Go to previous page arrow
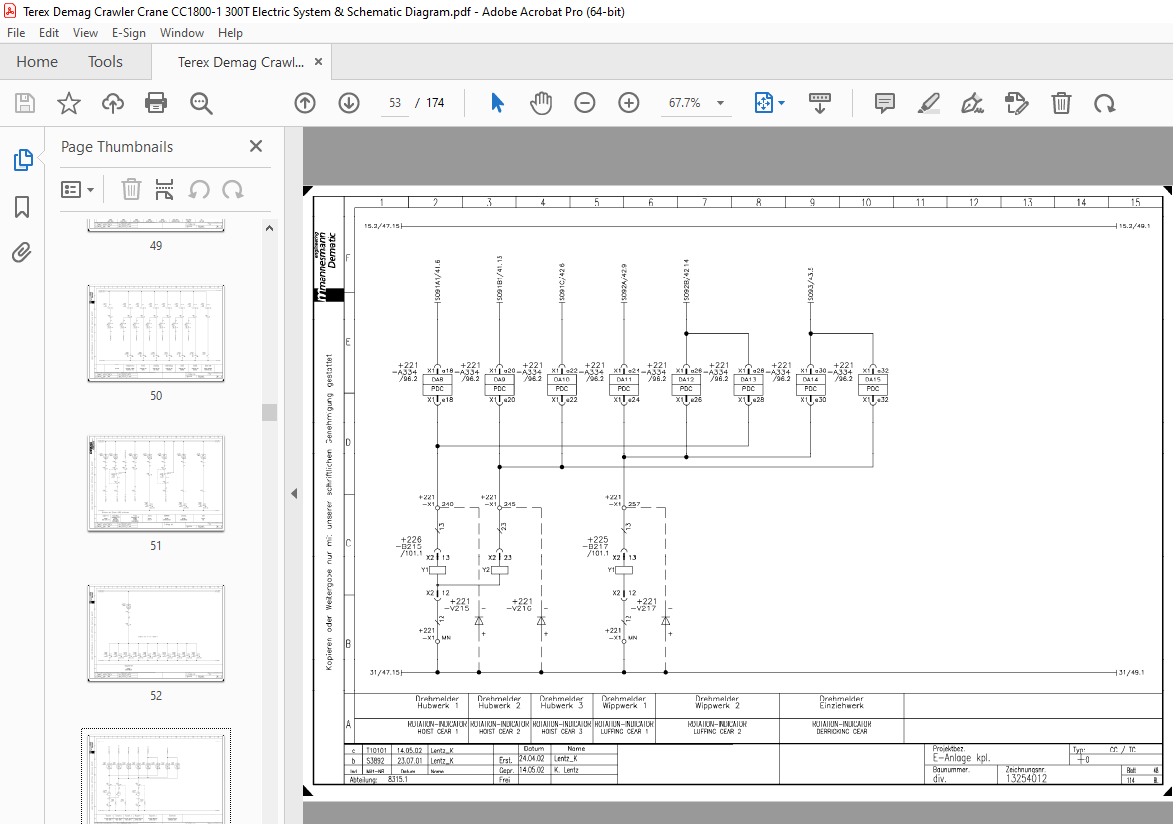The image size is (1173, 824). (x=305, y=103)
